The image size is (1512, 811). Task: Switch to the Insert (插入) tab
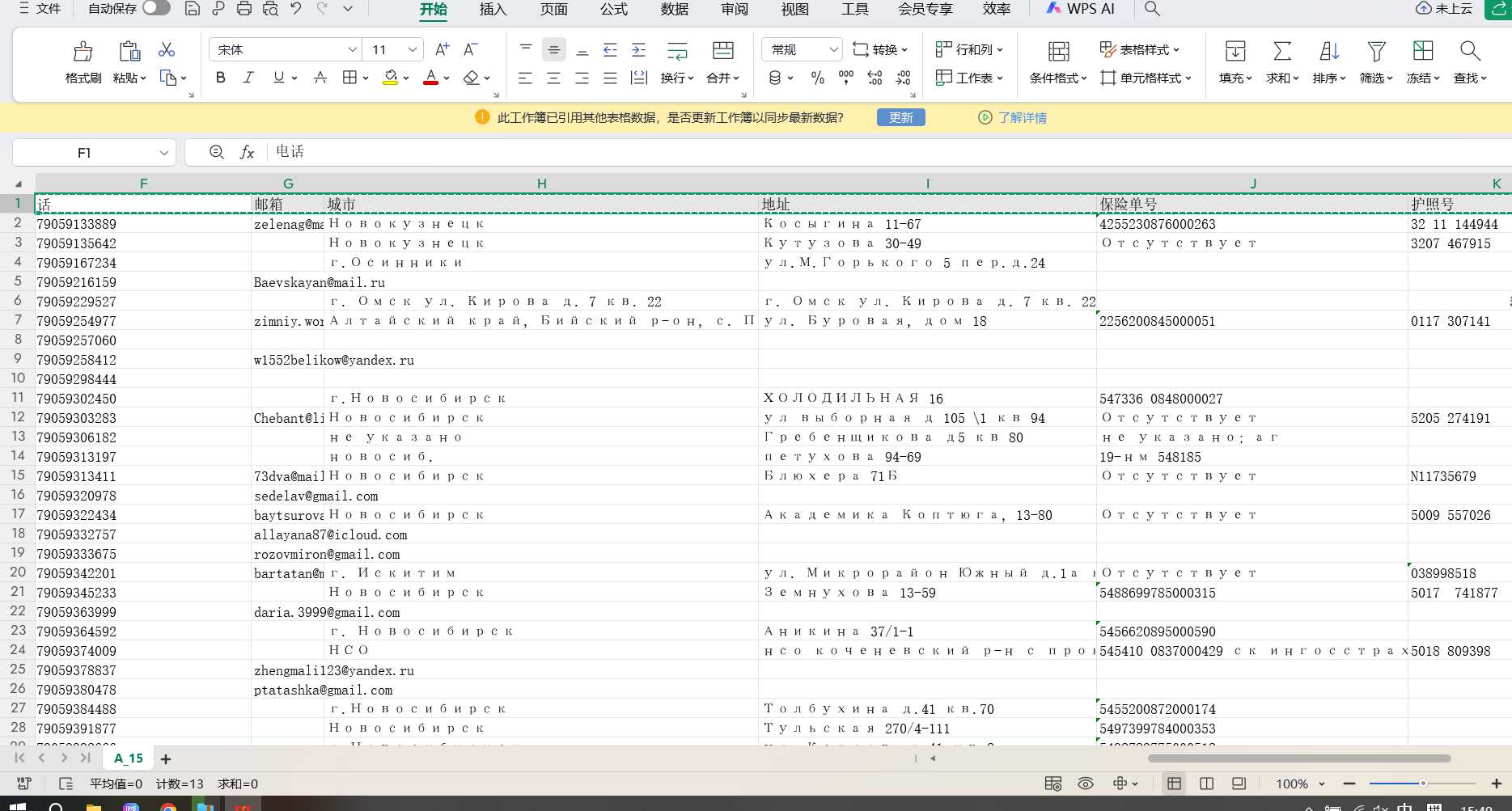tap(493, 9)
